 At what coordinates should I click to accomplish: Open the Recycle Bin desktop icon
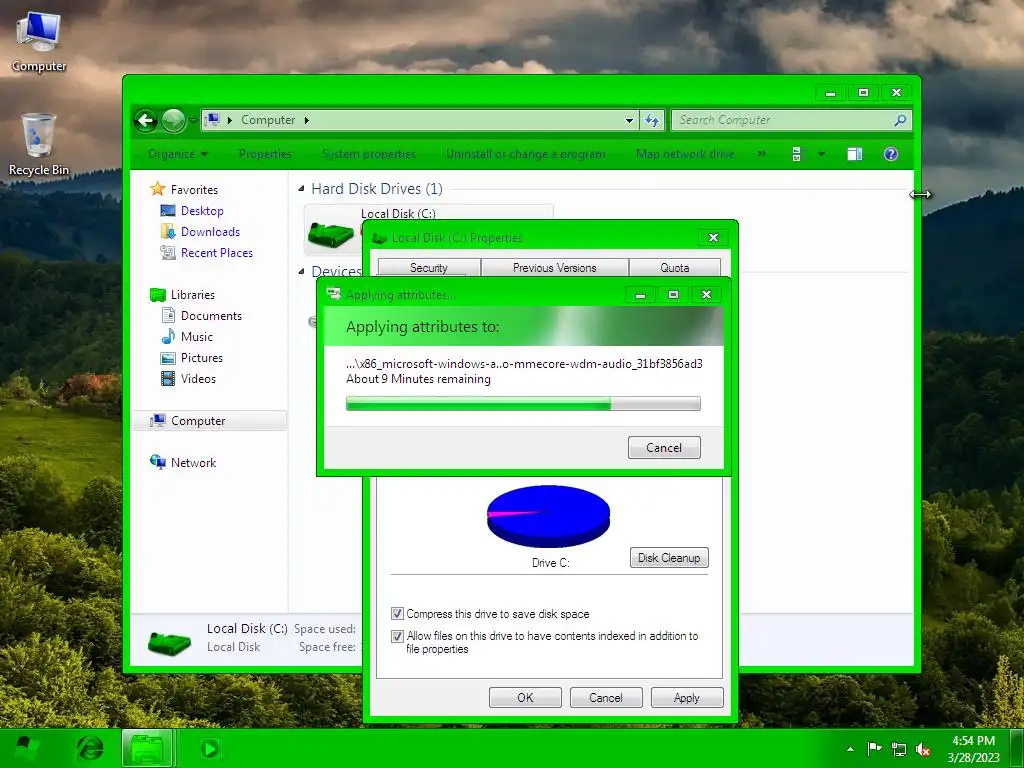click(39, 145)
